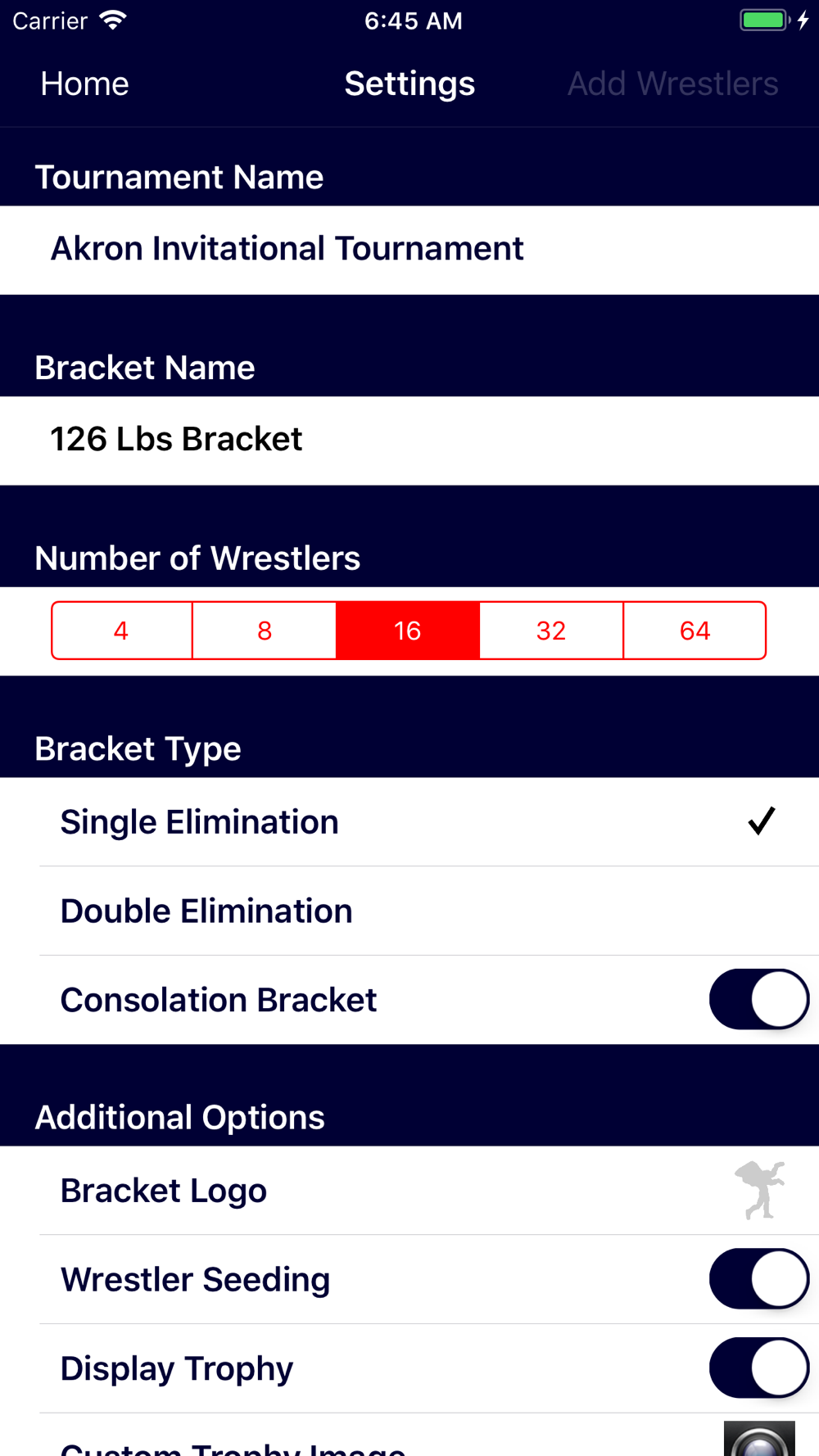
Task: Choose 8 wrestlers segment
Action: pos(265,631)
